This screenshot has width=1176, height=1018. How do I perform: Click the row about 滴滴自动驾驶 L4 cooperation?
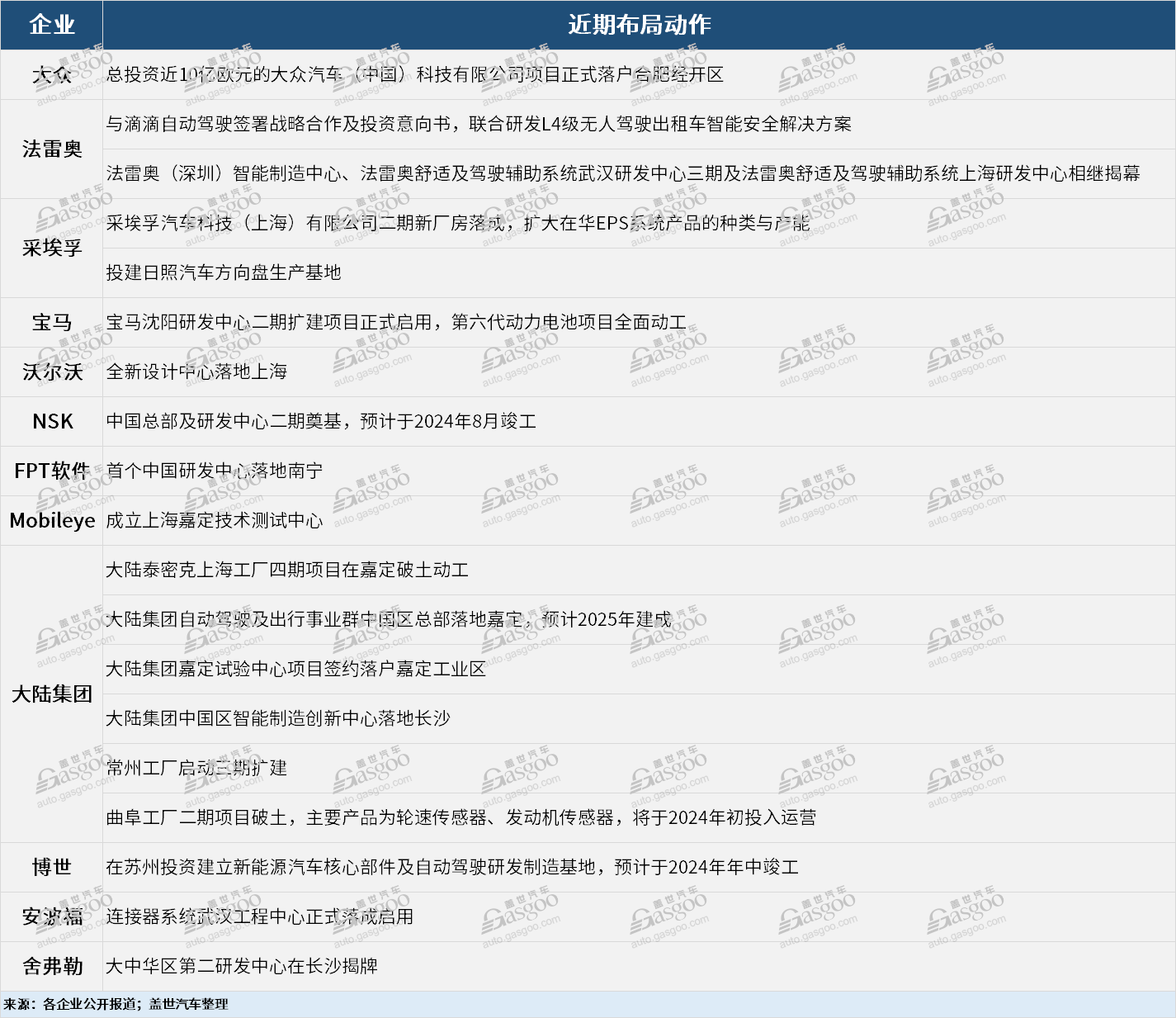pos(639,125)
